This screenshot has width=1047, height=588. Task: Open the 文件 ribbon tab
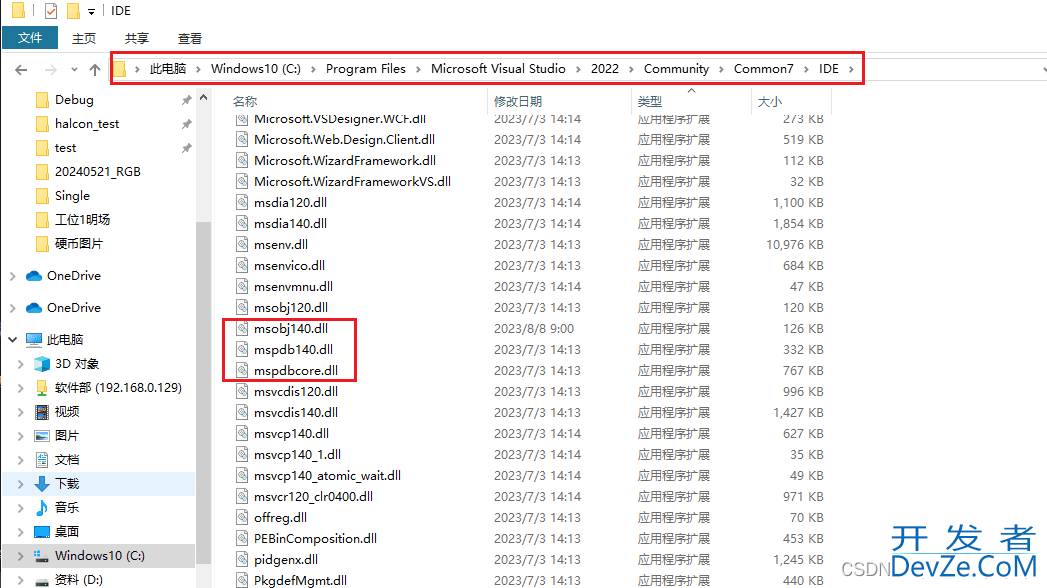[x=30, y=38]
